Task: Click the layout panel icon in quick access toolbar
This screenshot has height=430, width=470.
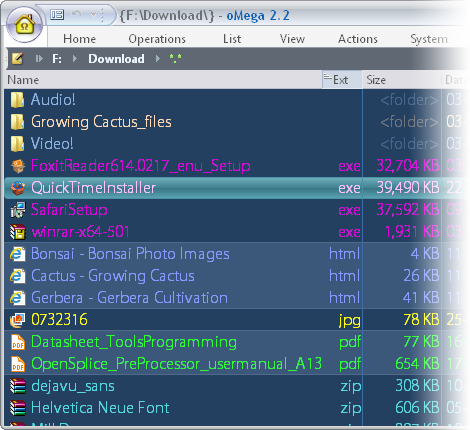Action: coord(57,15)
